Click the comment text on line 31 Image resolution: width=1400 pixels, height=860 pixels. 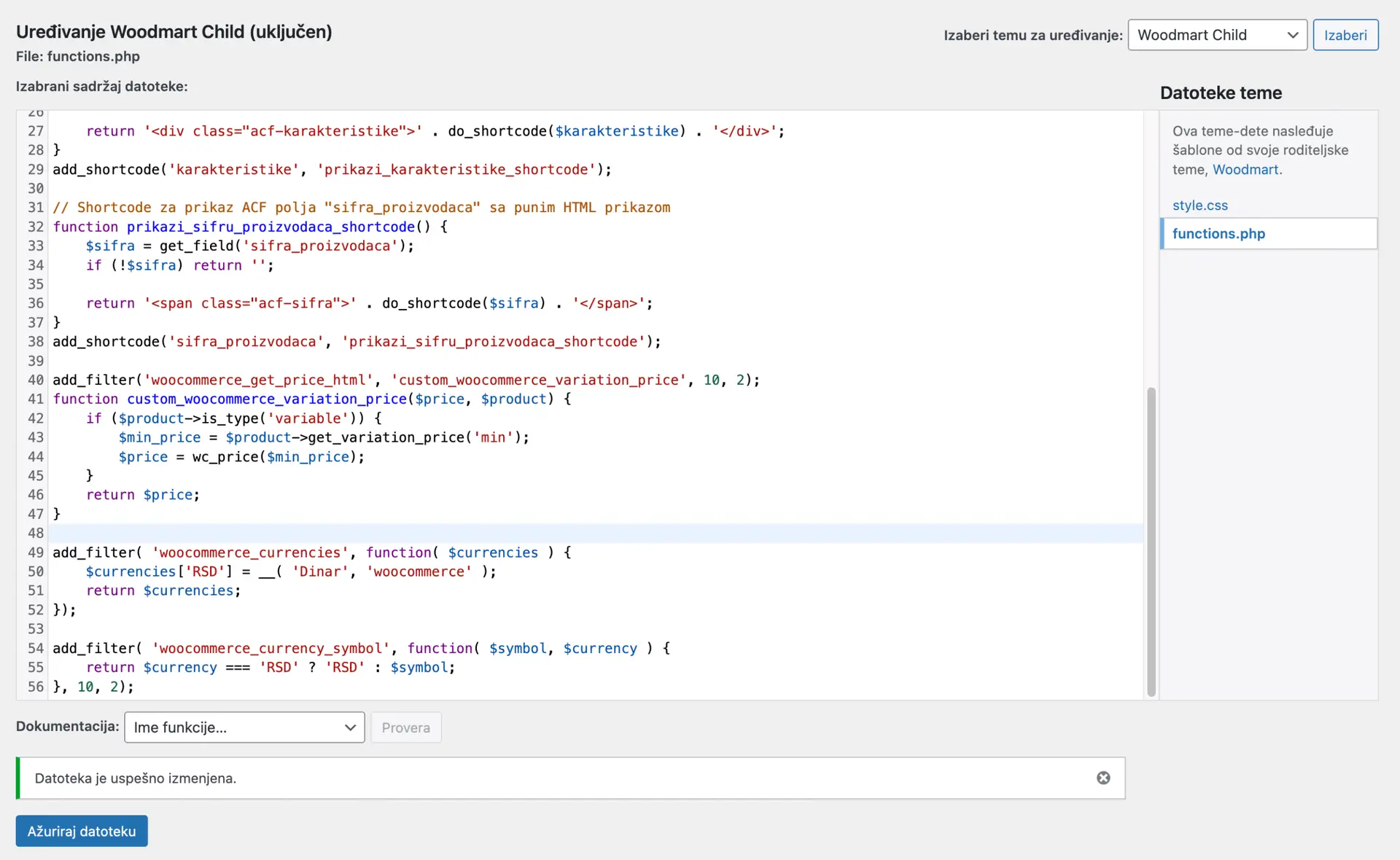pyautogui.click(x=362, y=208)
